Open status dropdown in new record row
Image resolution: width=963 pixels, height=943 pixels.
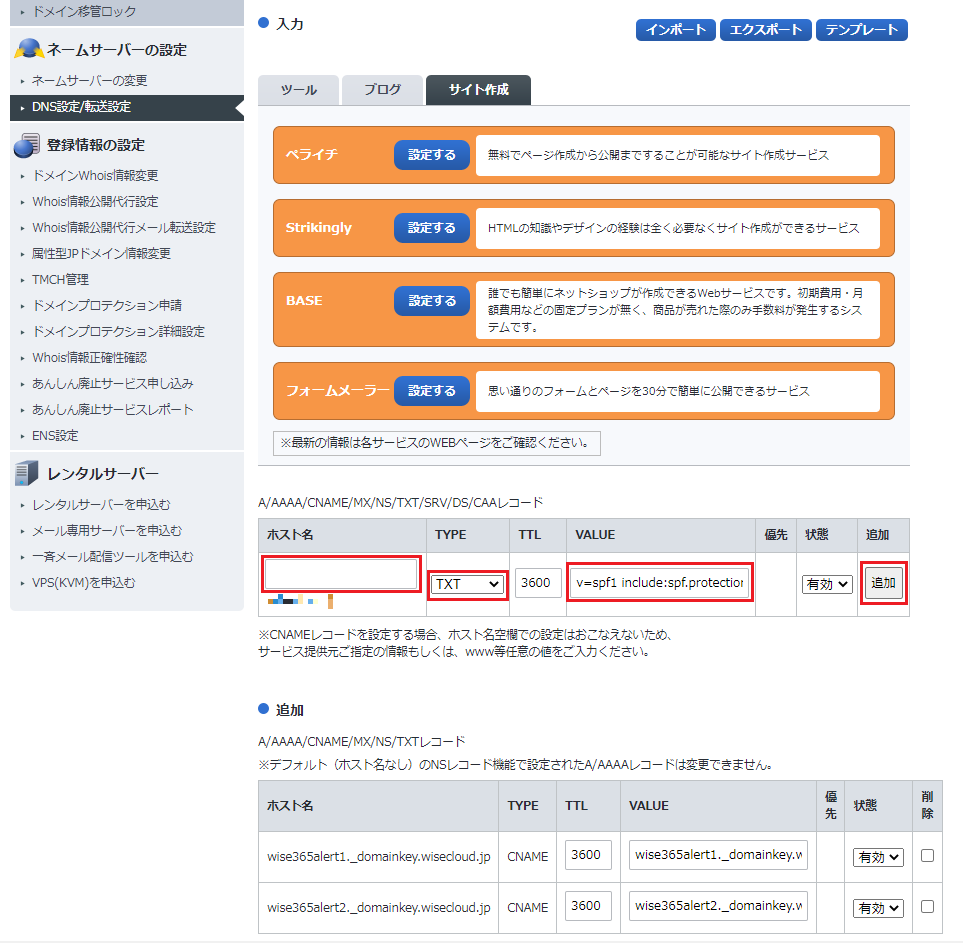click(x=827, y=583)
